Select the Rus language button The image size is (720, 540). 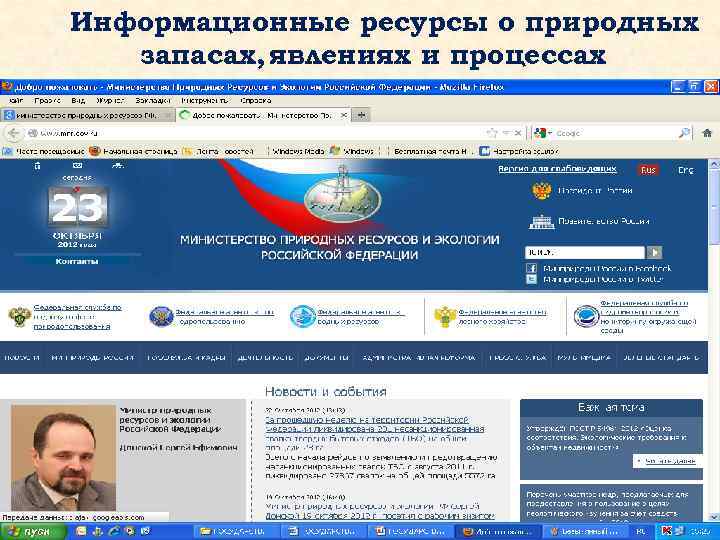(648, 170)
